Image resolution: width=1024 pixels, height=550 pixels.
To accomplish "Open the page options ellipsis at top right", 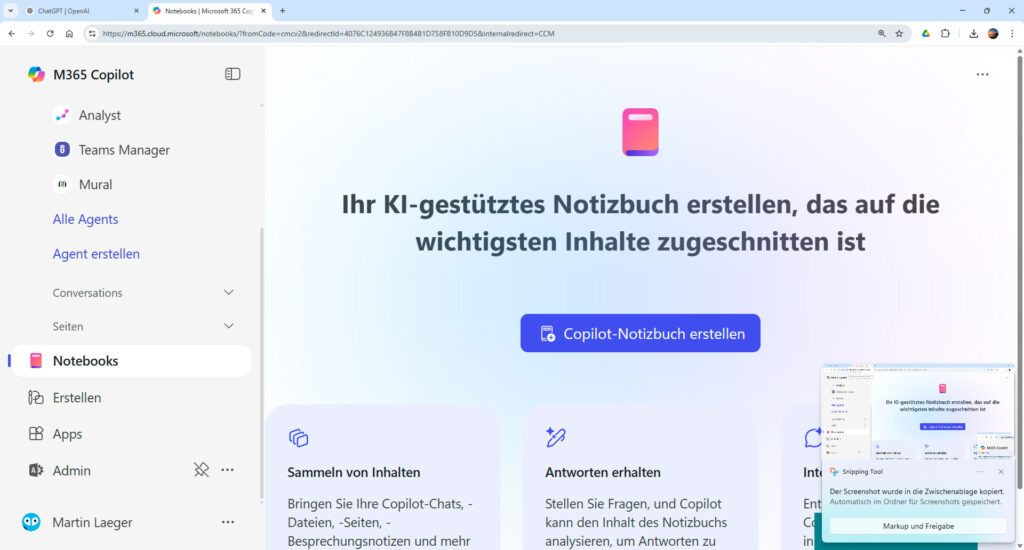I will [x=982, y=74].
